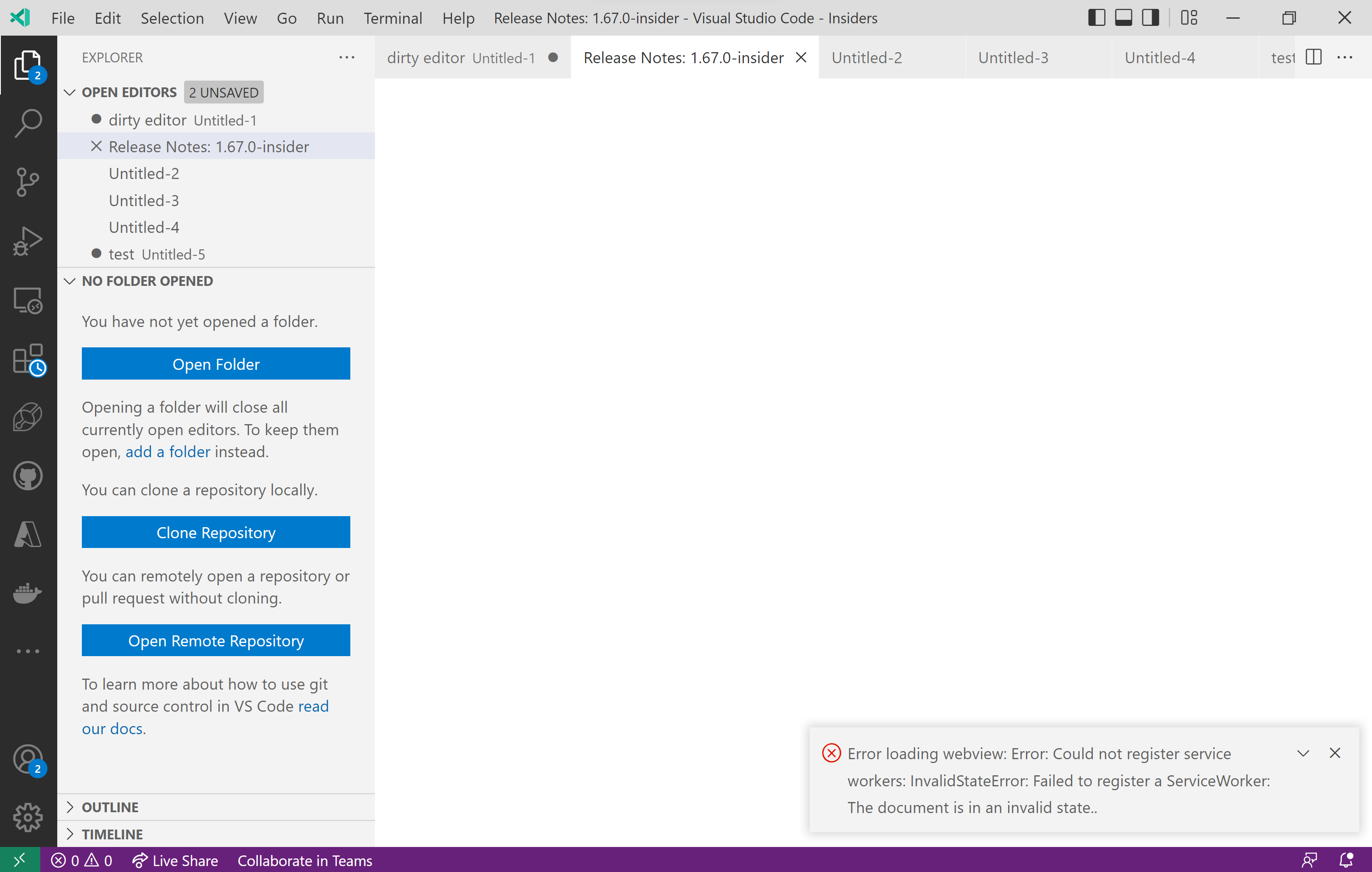
Task: Open the Selection menu
Action: pos(172,18)
